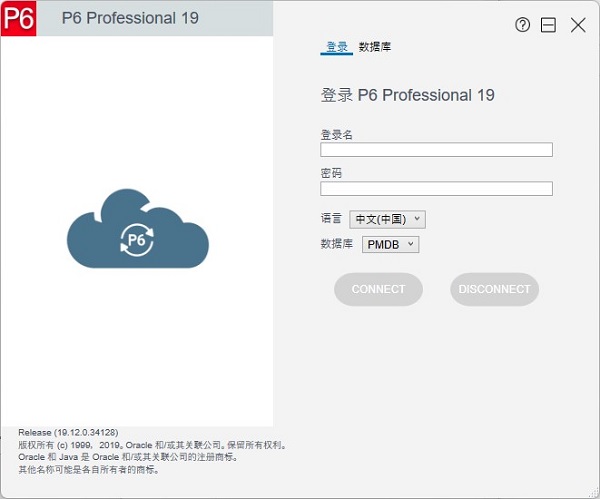The width and height of the screenshot is (600, 499).
Task: Click the minimize window icon
Action: [548, 25]
